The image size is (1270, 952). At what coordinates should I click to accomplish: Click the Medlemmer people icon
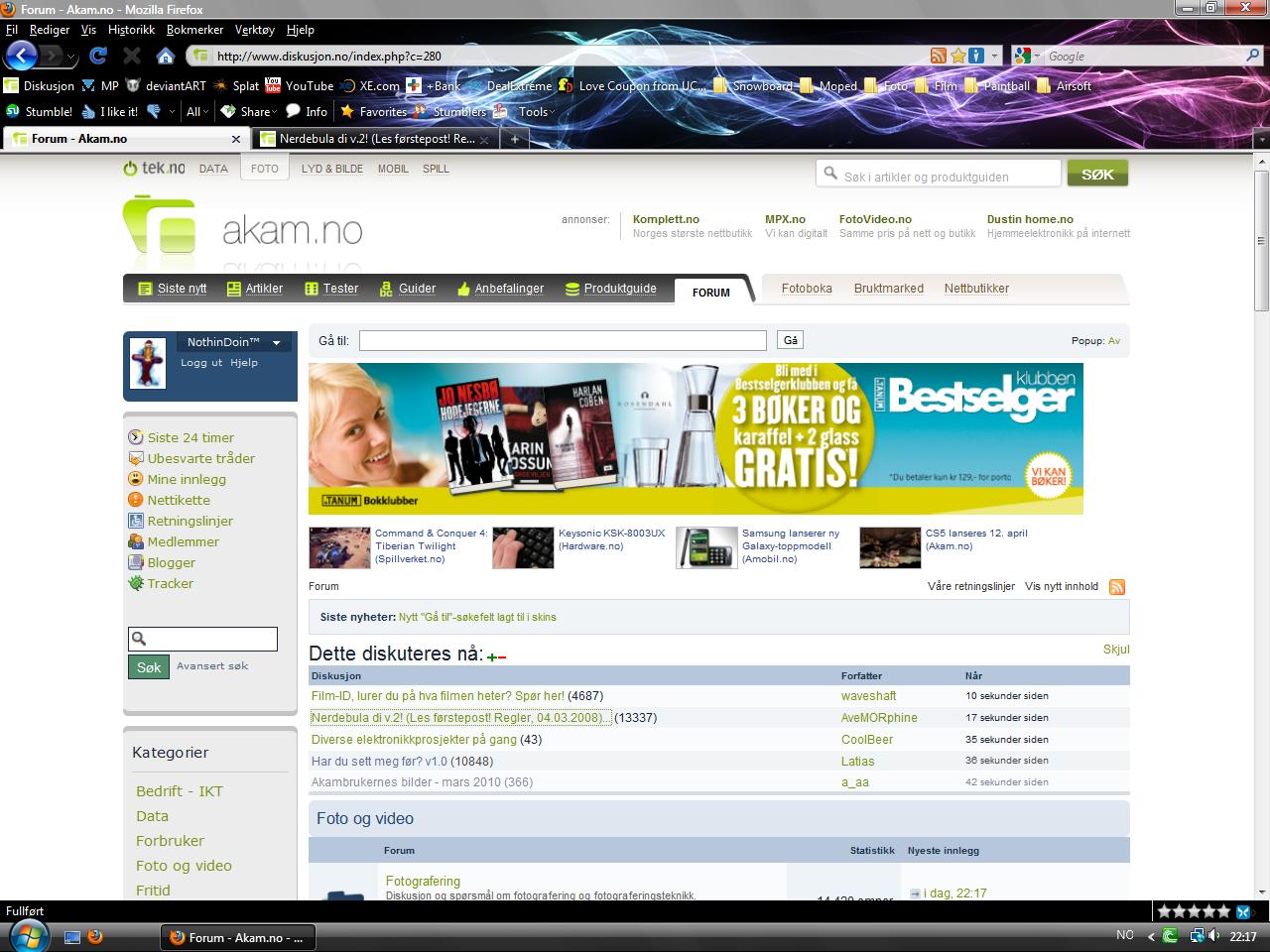point(136,541)
